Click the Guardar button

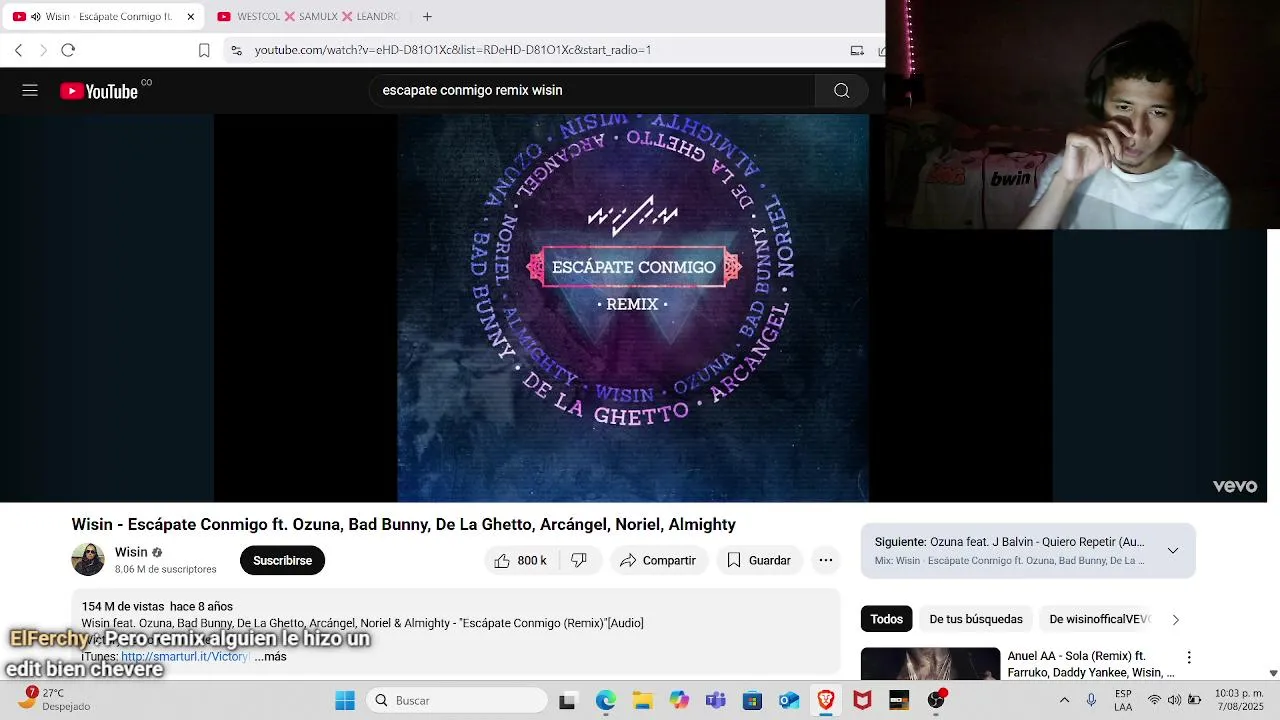click(759, 561)
